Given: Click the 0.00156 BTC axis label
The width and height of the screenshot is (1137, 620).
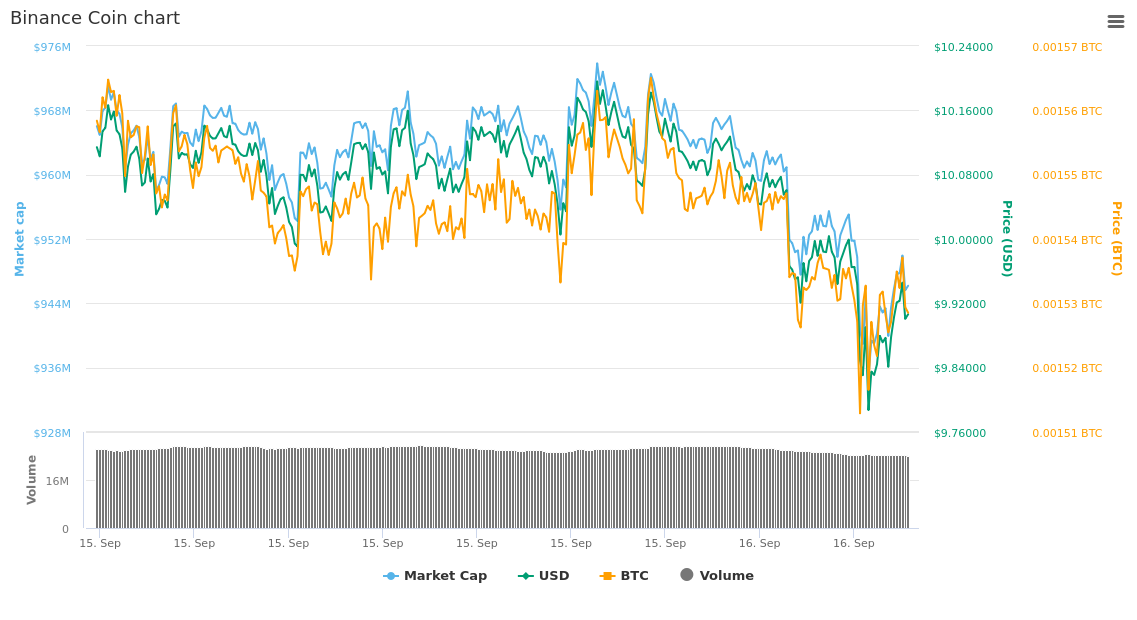Looking at the screenshot, I should pyautogui.click(x=1067, y=111).
